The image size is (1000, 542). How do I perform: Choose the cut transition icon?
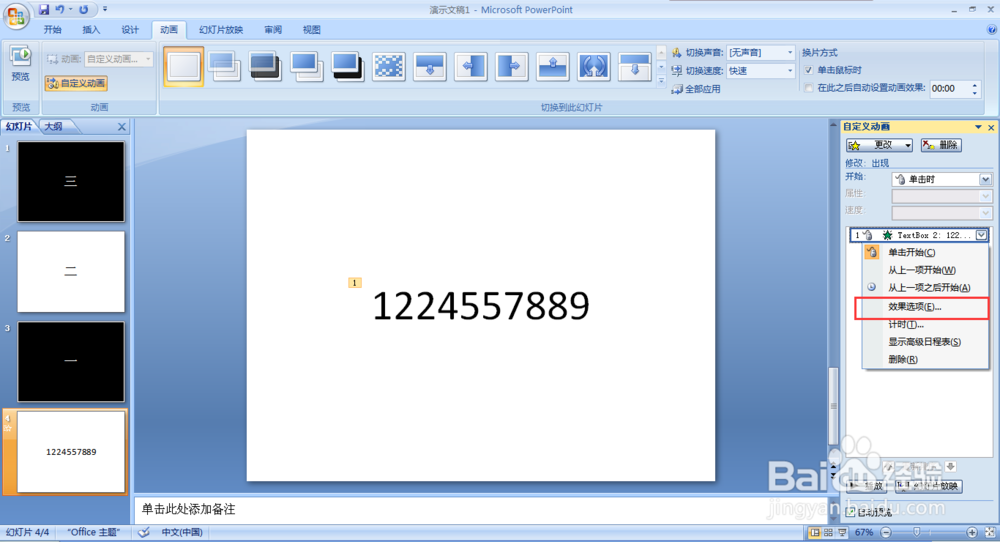pos(306,66)
